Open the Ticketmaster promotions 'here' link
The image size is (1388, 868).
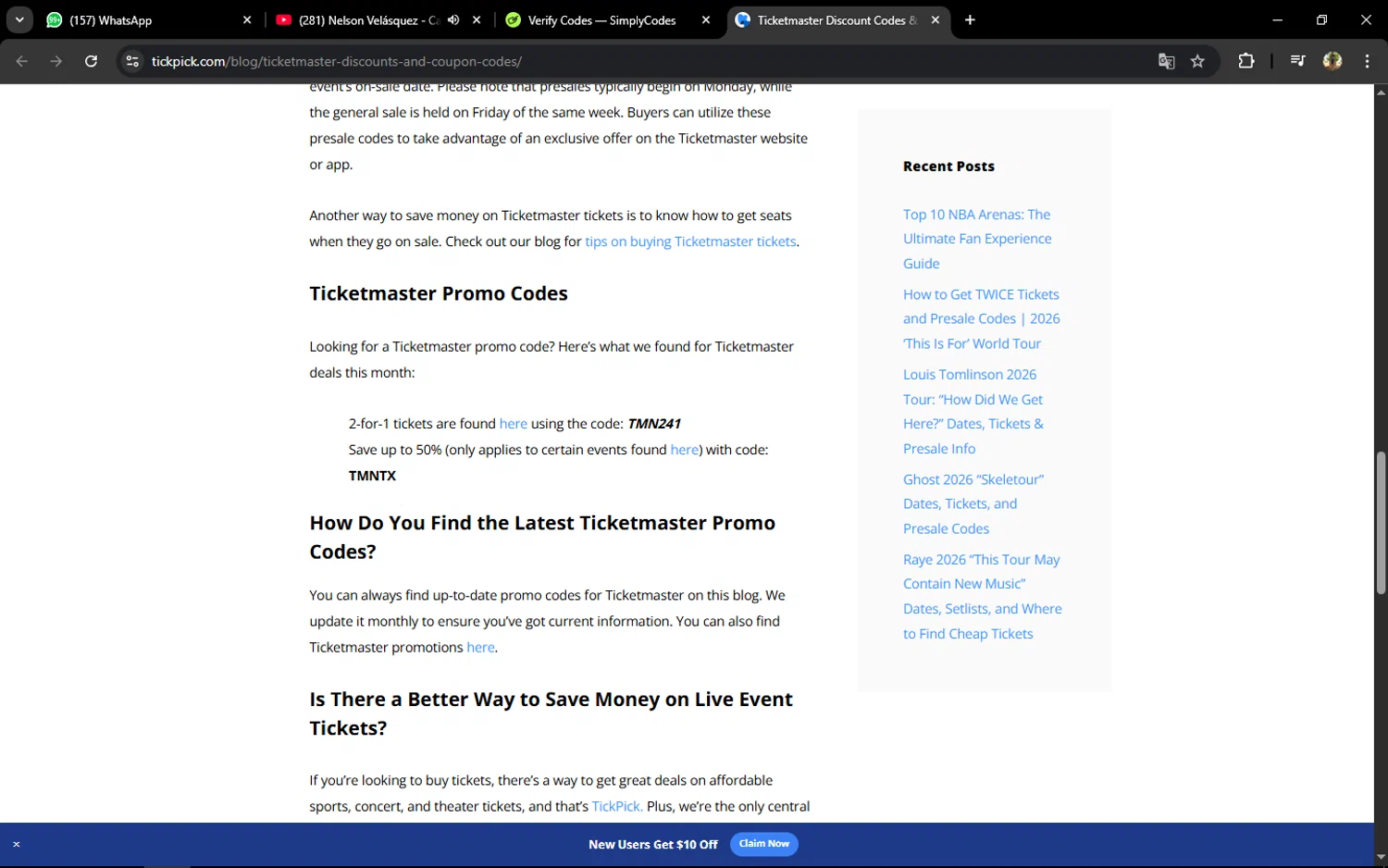(x=480, y=648)
